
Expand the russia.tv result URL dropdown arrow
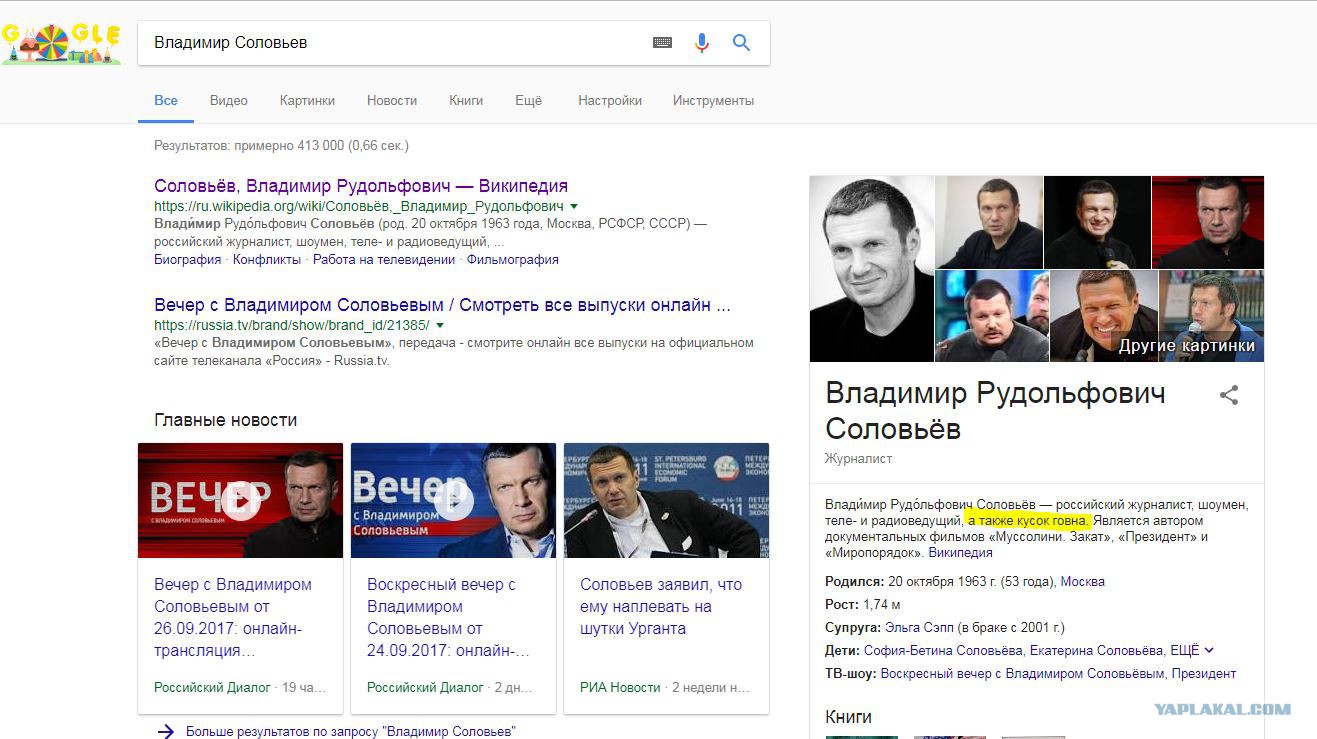click(x=440, y=325)
